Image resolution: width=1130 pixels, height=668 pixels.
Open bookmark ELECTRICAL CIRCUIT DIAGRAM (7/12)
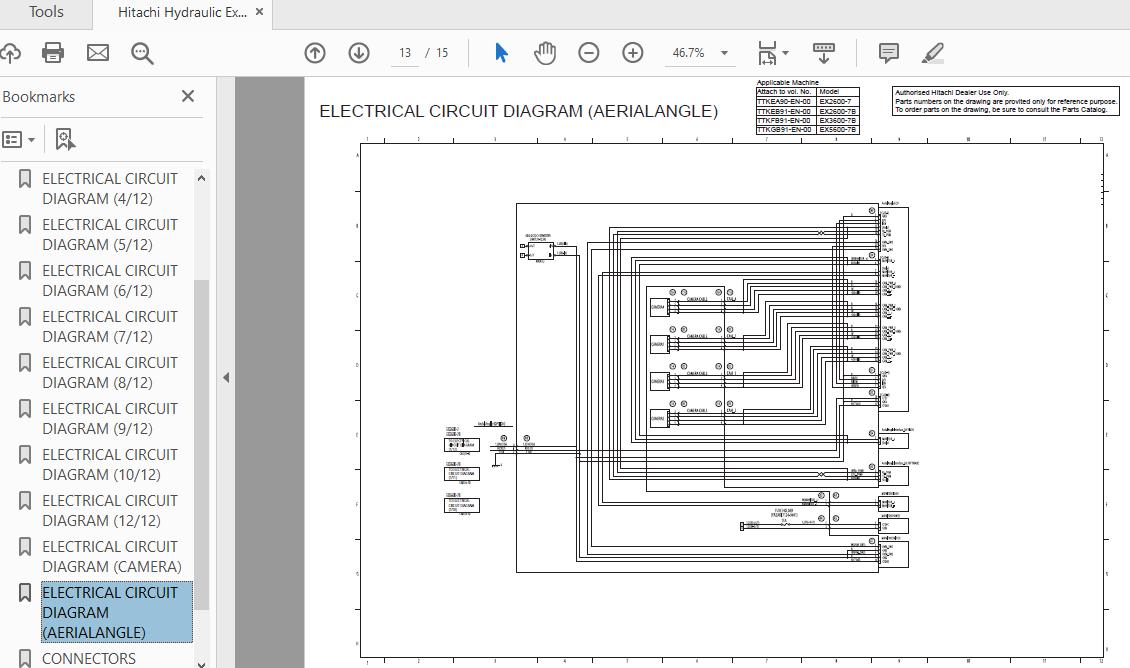[110, 327]
